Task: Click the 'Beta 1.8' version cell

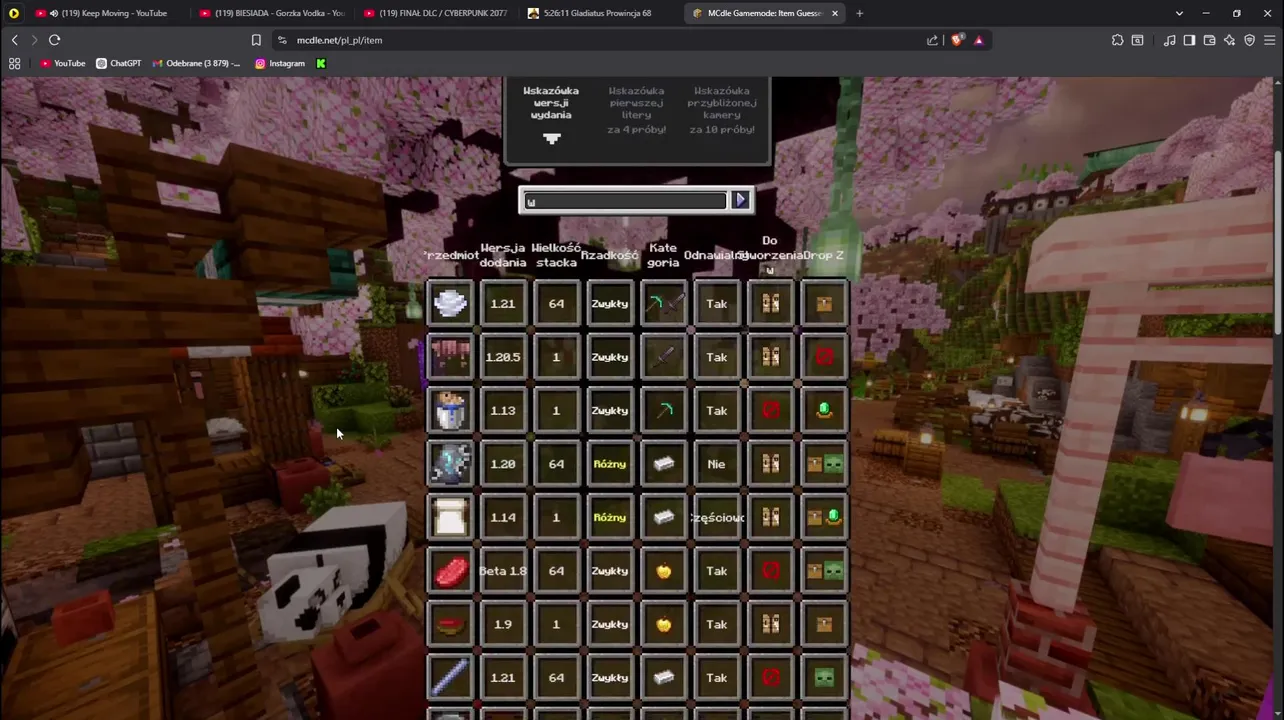Action: point(503,571)
